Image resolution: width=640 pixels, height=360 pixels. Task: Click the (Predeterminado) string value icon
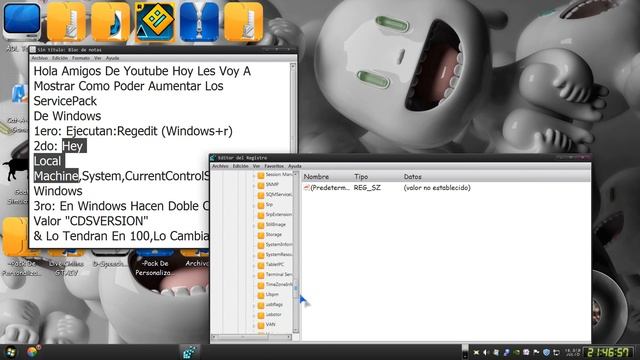[x=307, y=188]
